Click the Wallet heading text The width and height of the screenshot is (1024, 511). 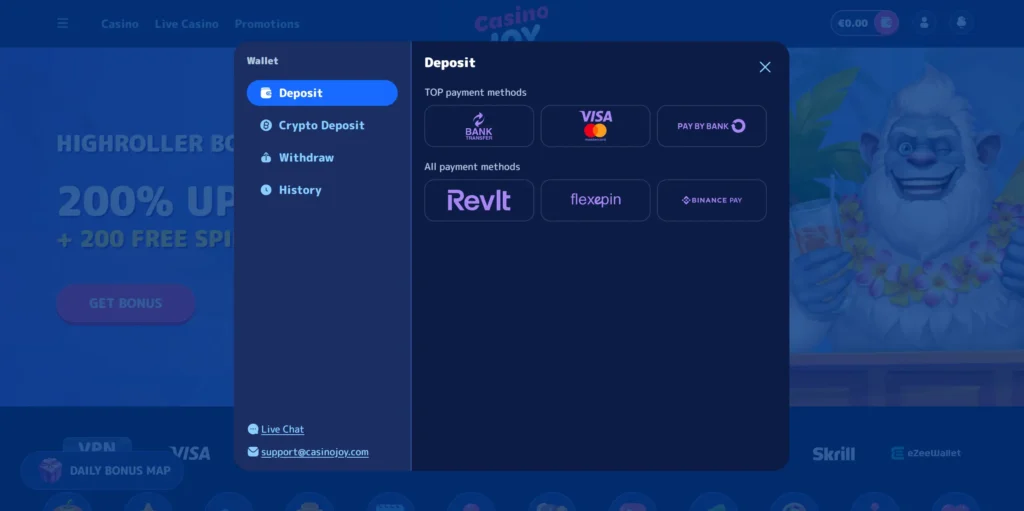coord(263,61)
